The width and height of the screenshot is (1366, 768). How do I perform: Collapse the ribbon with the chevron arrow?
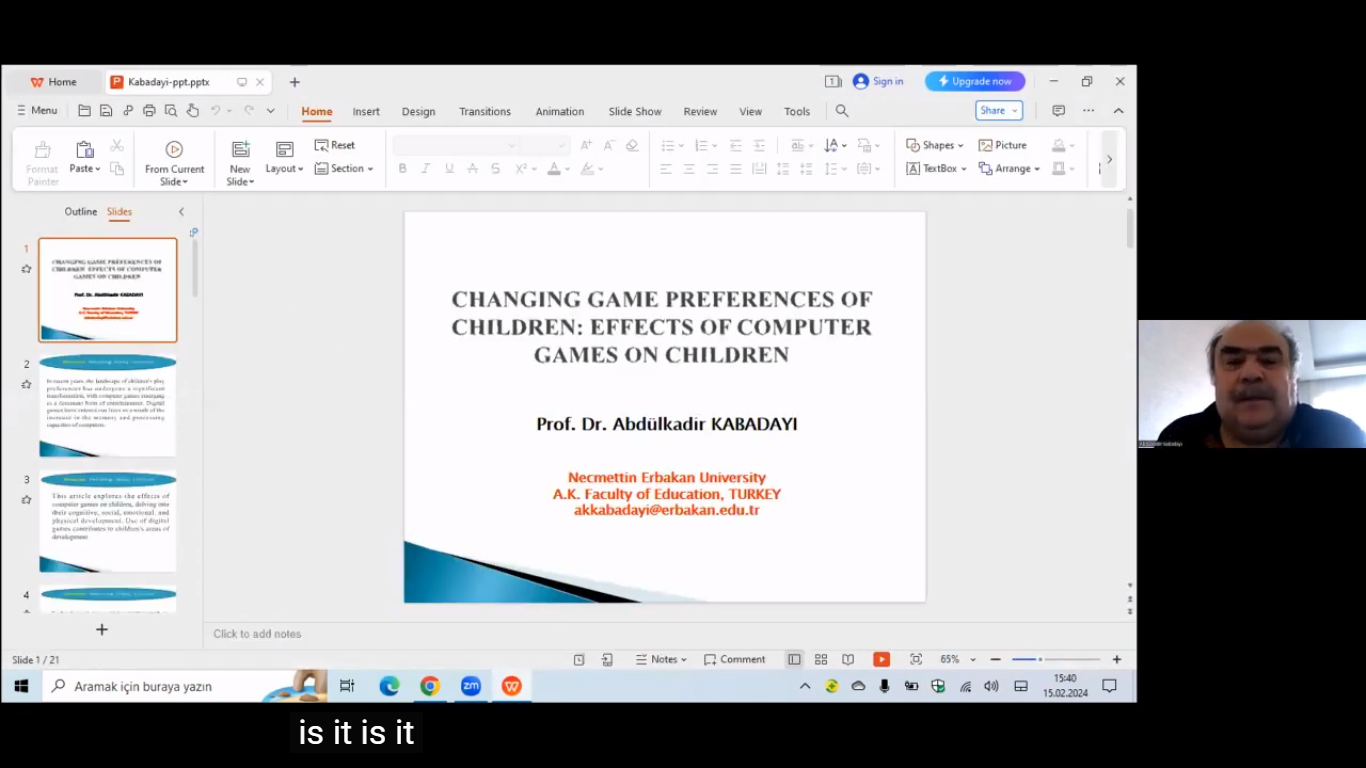(x=1118, y=111)
